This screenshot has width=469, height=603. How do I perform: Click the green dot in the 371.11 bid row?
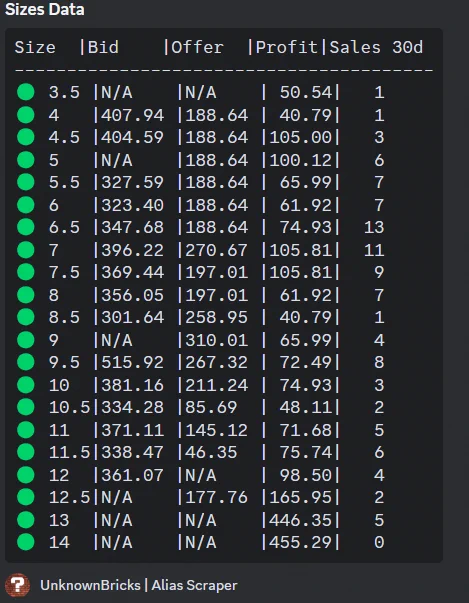(26, 430)
